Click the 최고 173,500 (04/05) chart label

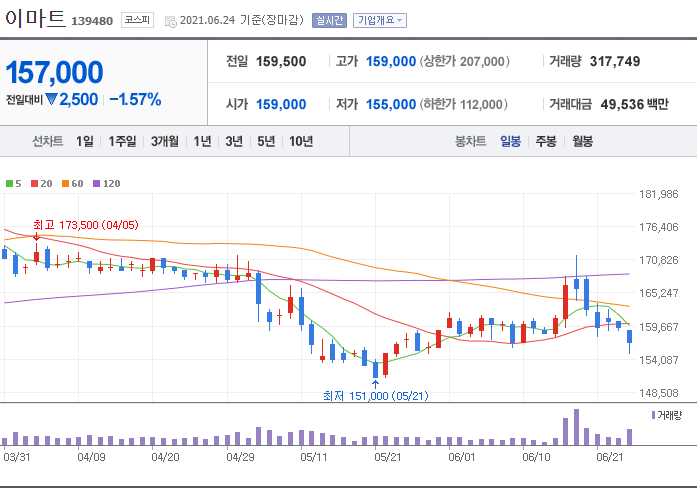[x=86, y=225]
